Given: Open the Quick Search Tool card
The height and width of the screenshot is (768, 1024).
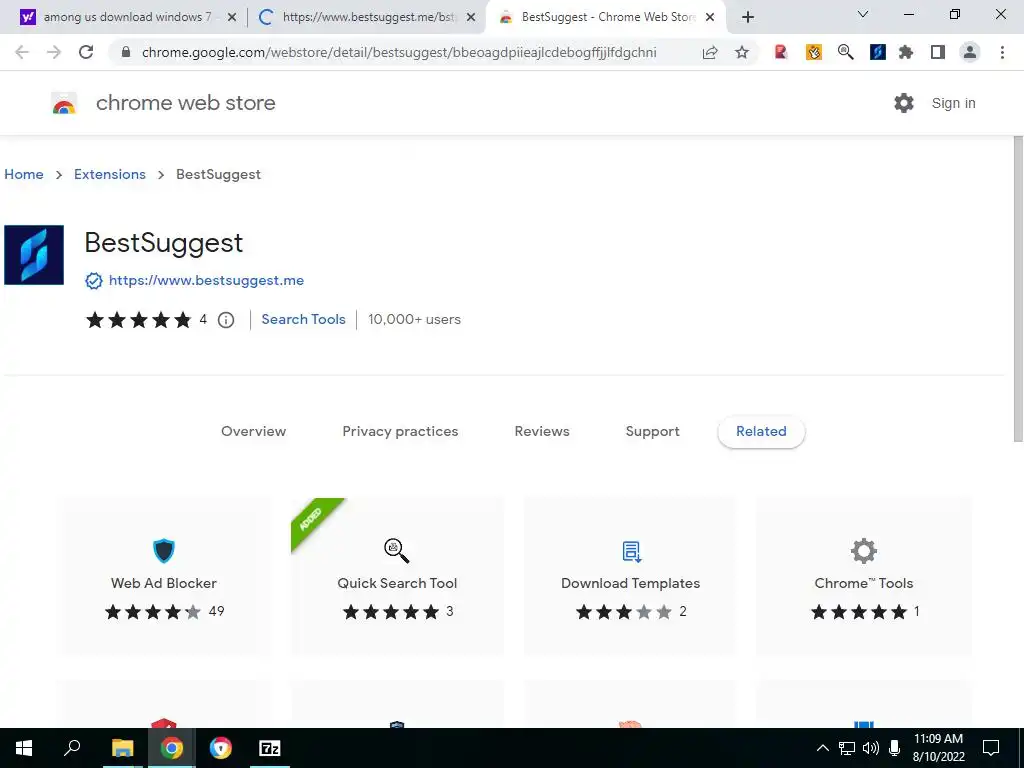Looking at the screenshot, I should click(397, 577).
